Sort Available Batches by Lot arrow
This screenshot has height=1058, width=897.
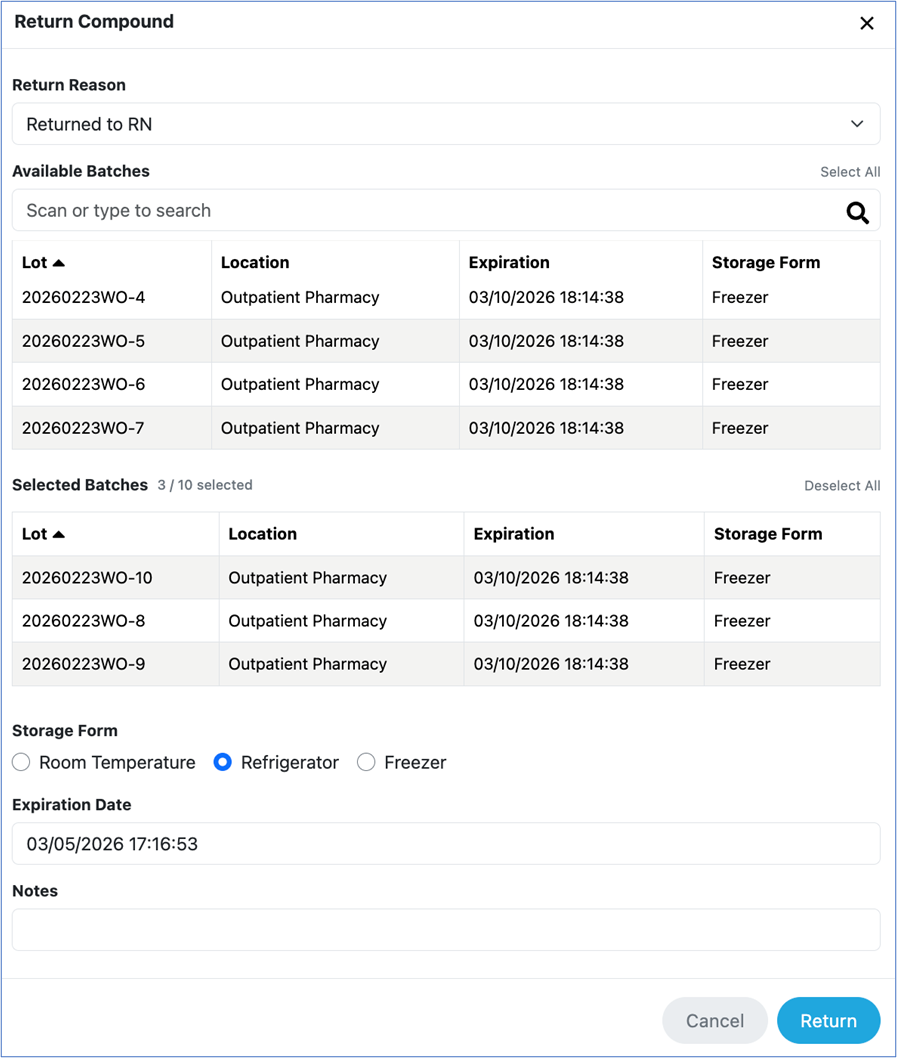[x=59, y=263]
